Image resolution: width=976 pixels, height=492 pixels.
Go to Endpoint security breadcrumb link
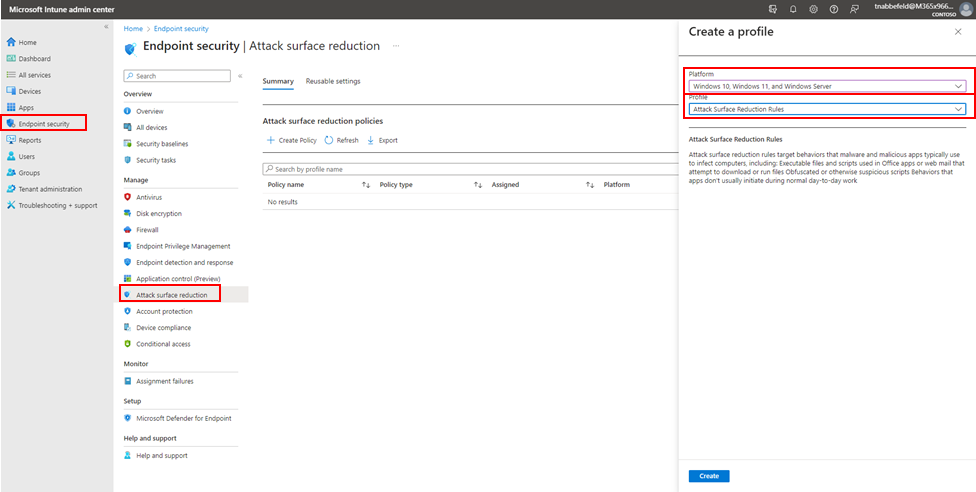click(x=181, y=29)
